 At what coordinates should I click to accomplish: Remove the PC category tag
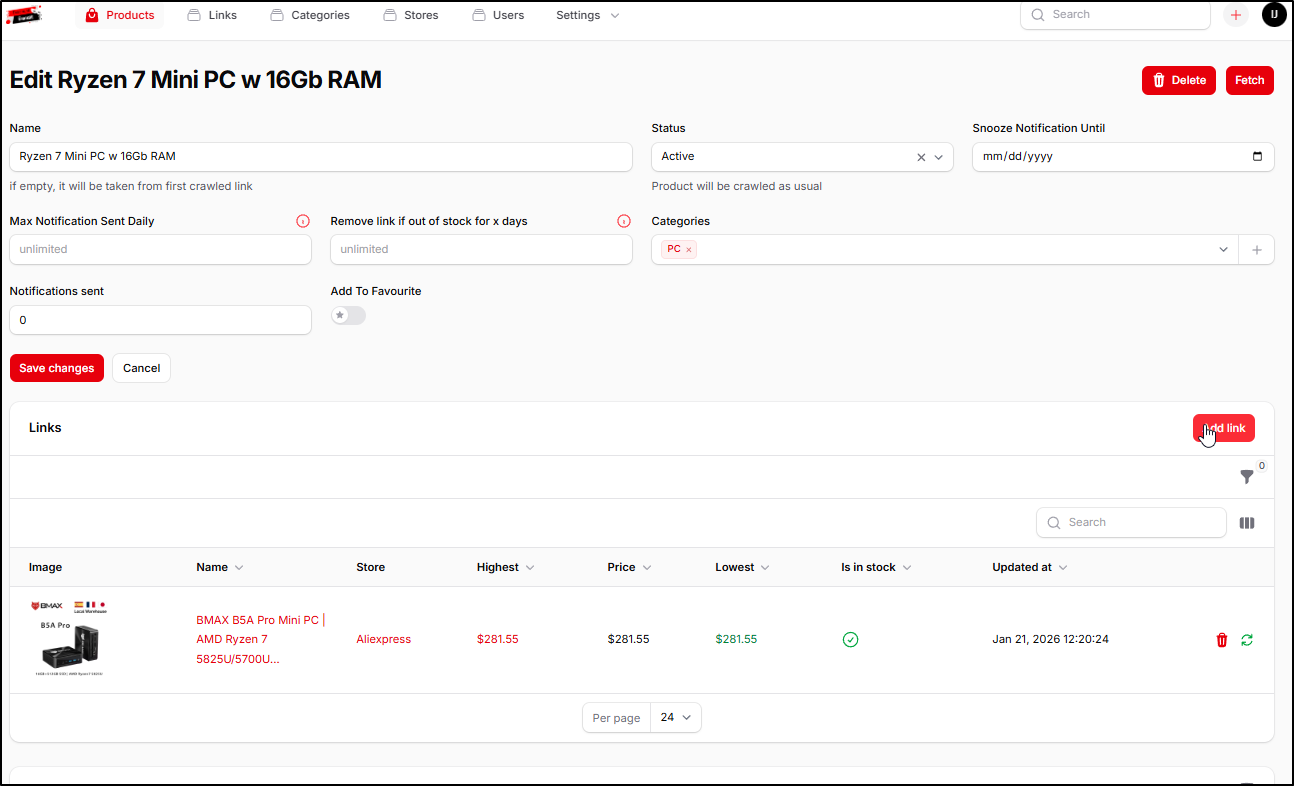689,250
